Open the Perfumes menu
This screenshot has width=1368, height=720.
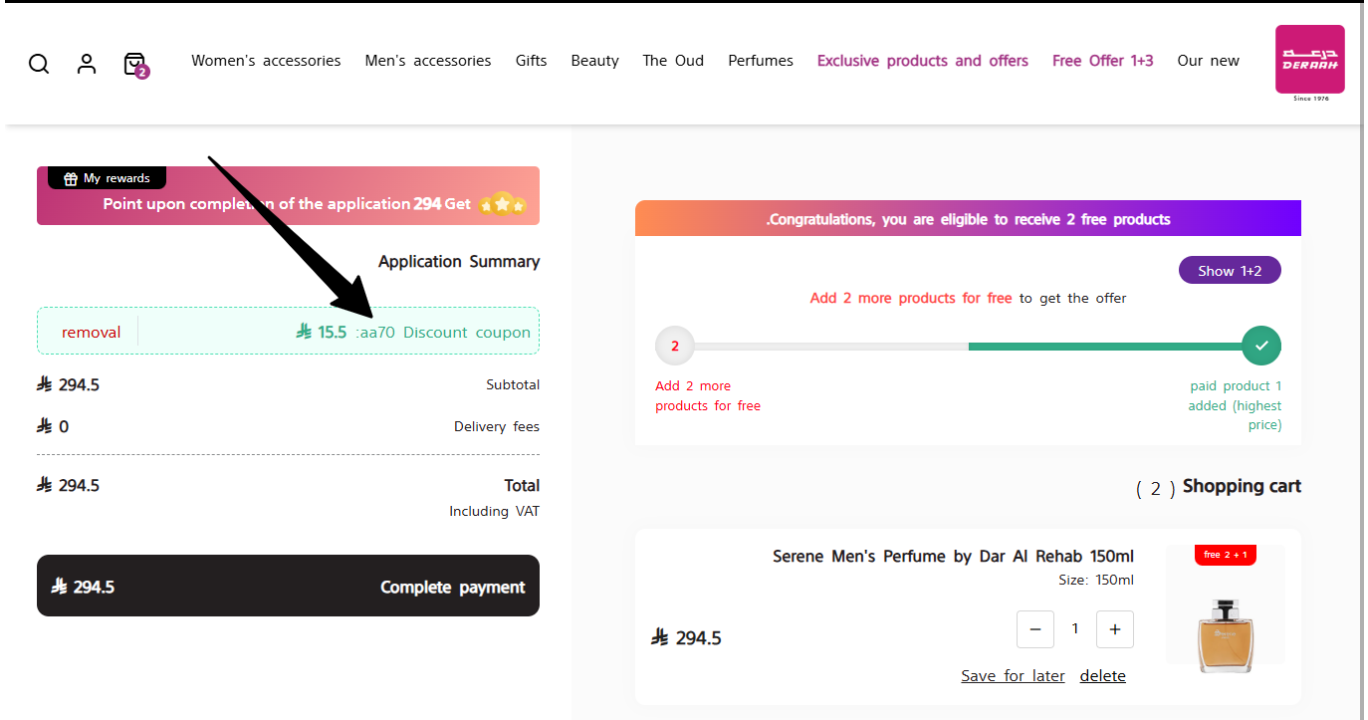pyautogui.click(x=761, y=61)
